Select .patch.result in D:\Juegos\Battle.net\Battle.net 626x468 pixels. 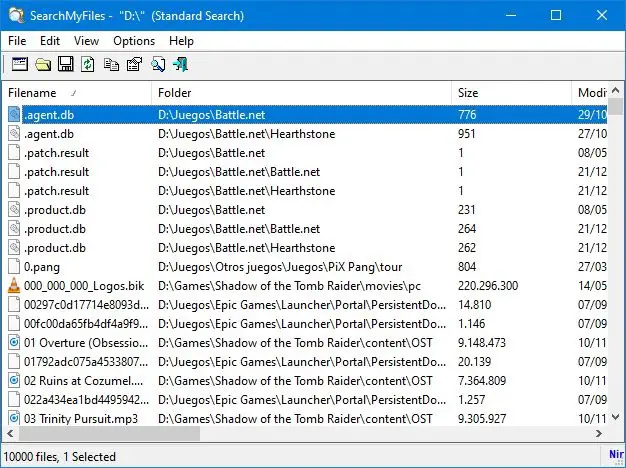click(305, 172)
